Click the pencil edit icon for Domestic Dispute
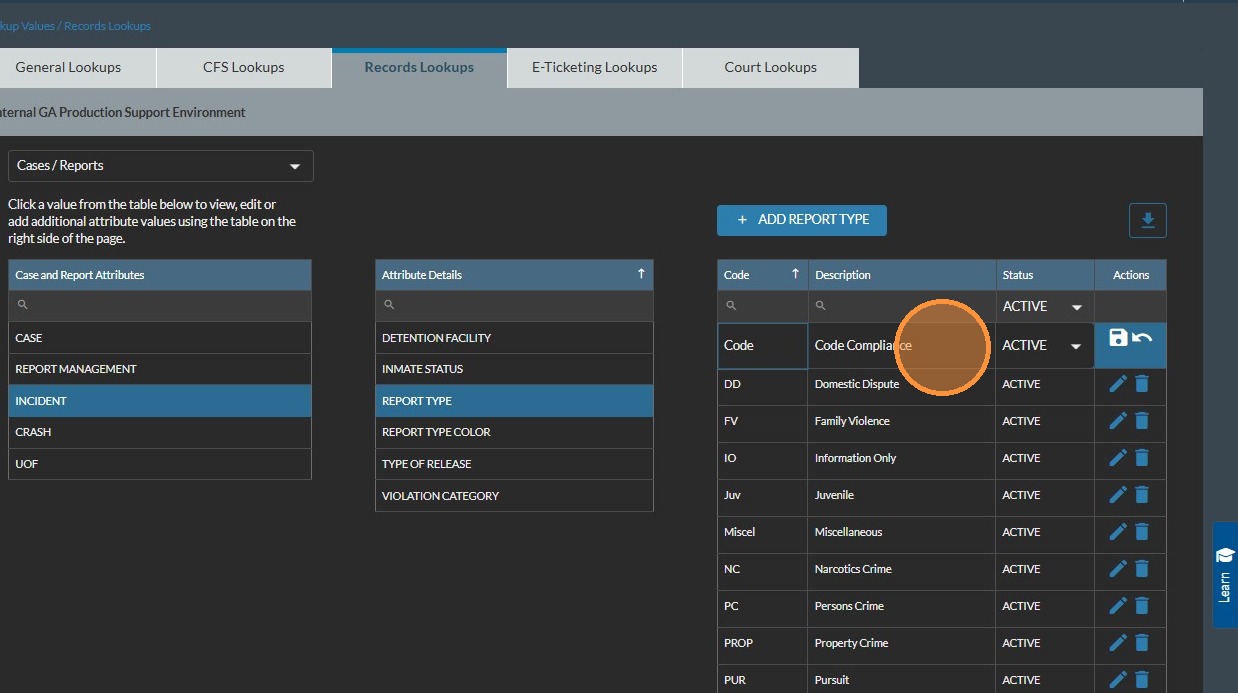 tap(1118, 384)
